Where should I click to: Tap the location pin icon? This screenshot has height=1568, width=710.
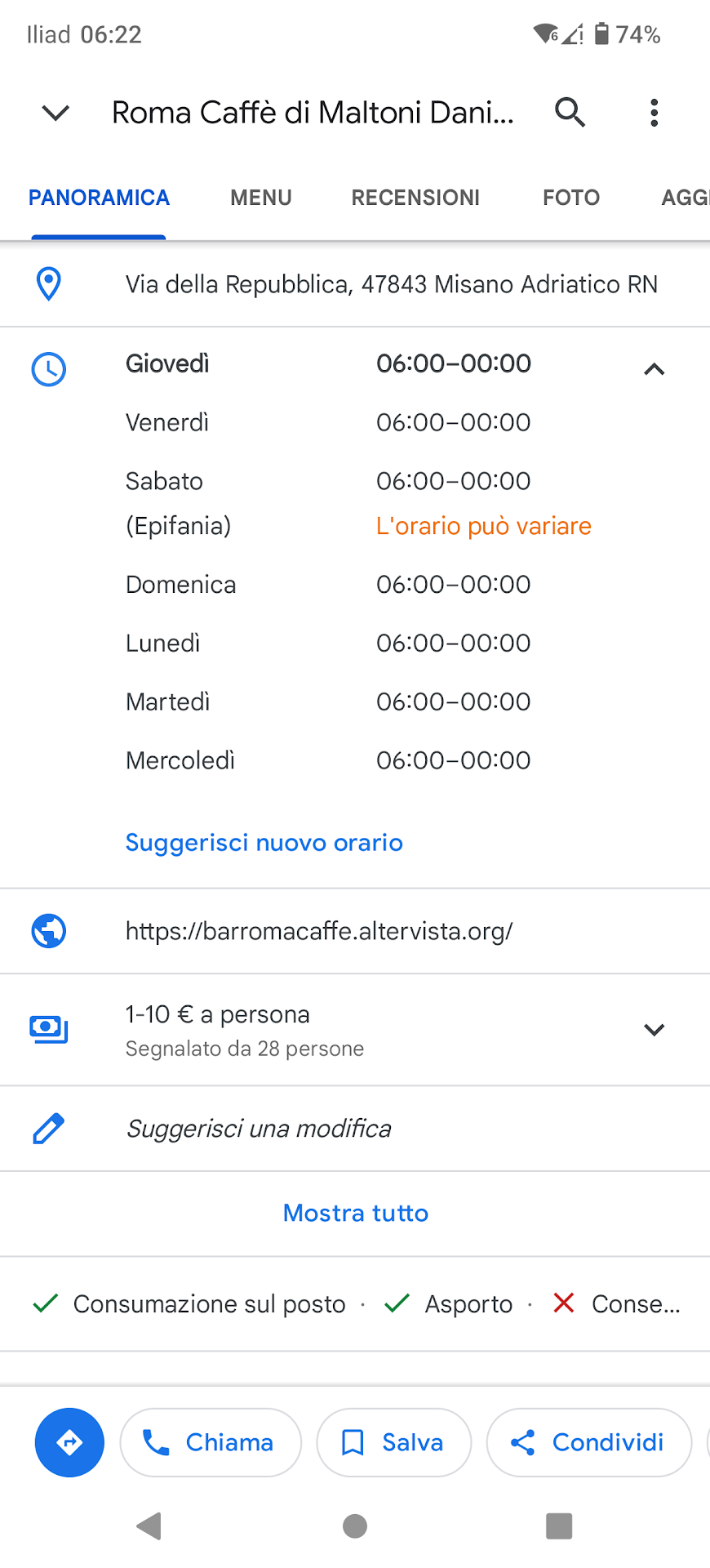(49, 284)
